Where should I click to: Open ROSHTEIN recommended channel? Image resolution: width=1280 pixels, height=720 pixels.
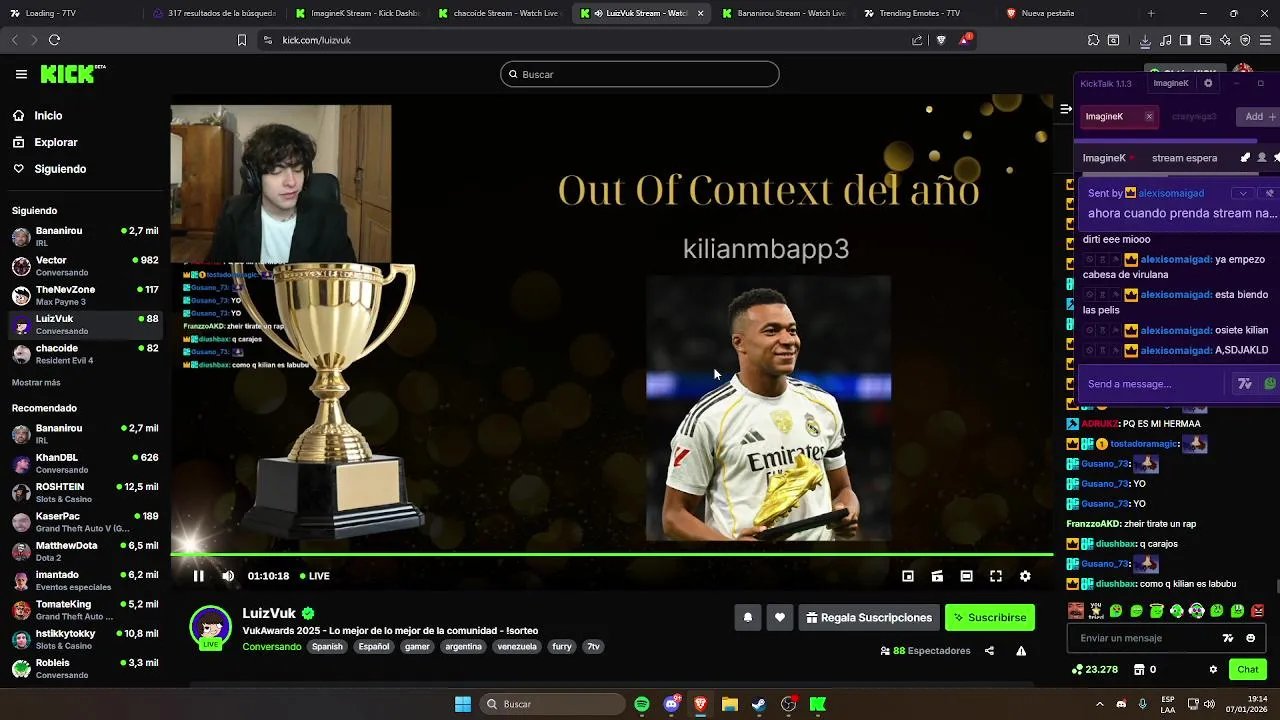[x=84, y=492]
